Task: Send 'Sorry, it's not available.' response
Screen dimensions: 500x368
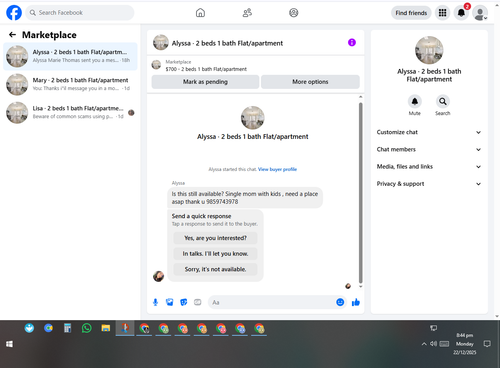Action: click(215, 269)
